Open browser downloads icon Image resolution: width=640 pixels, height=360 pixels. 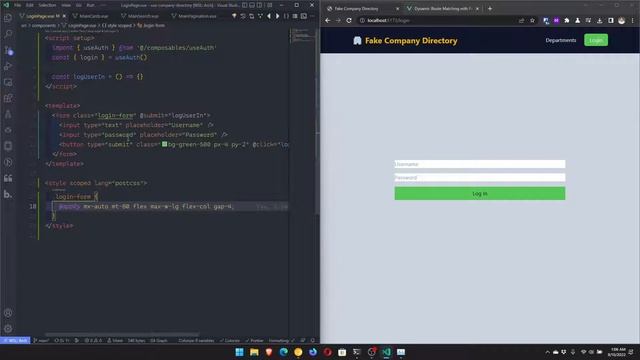[600, 20]
